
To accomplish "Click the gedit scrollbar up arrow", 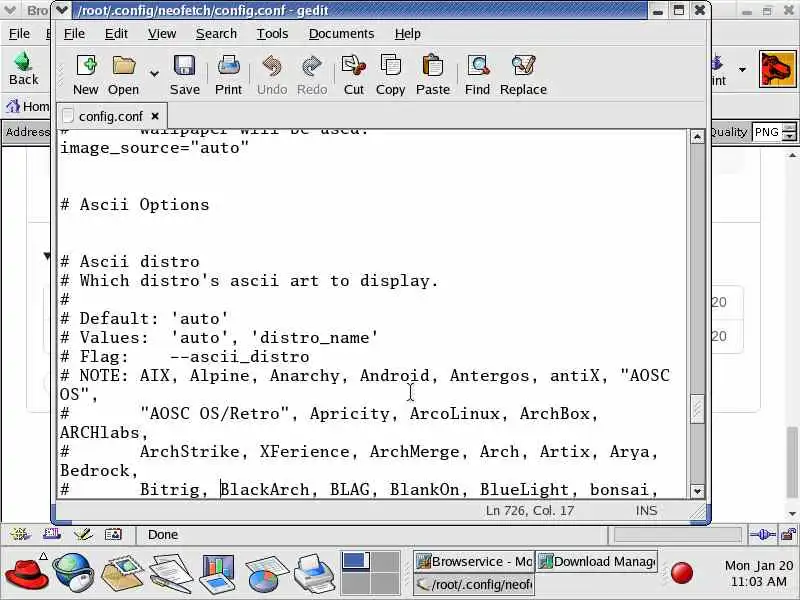I will click(697, 137).
